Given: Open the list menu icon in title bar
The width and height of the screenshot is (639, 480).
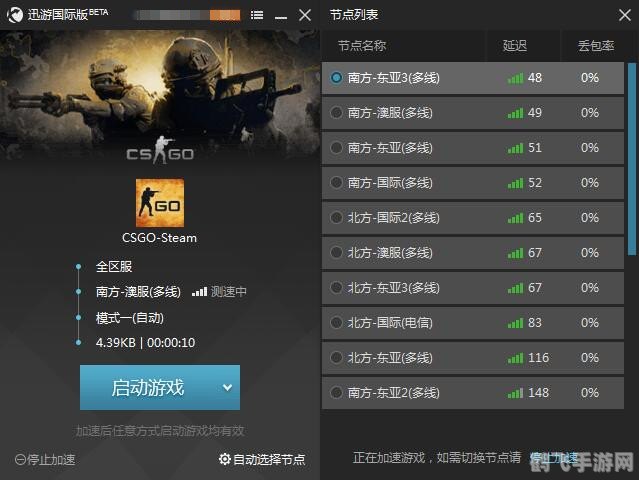Looking at the screenshot, I should coord(257,15).
